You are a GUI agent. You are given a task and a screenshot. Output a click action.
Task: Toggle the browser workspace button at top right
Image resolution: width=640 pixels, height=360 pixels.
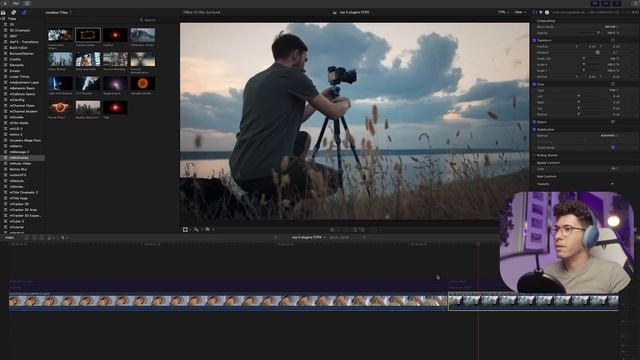pyautogui.click(x=595, y=3)
